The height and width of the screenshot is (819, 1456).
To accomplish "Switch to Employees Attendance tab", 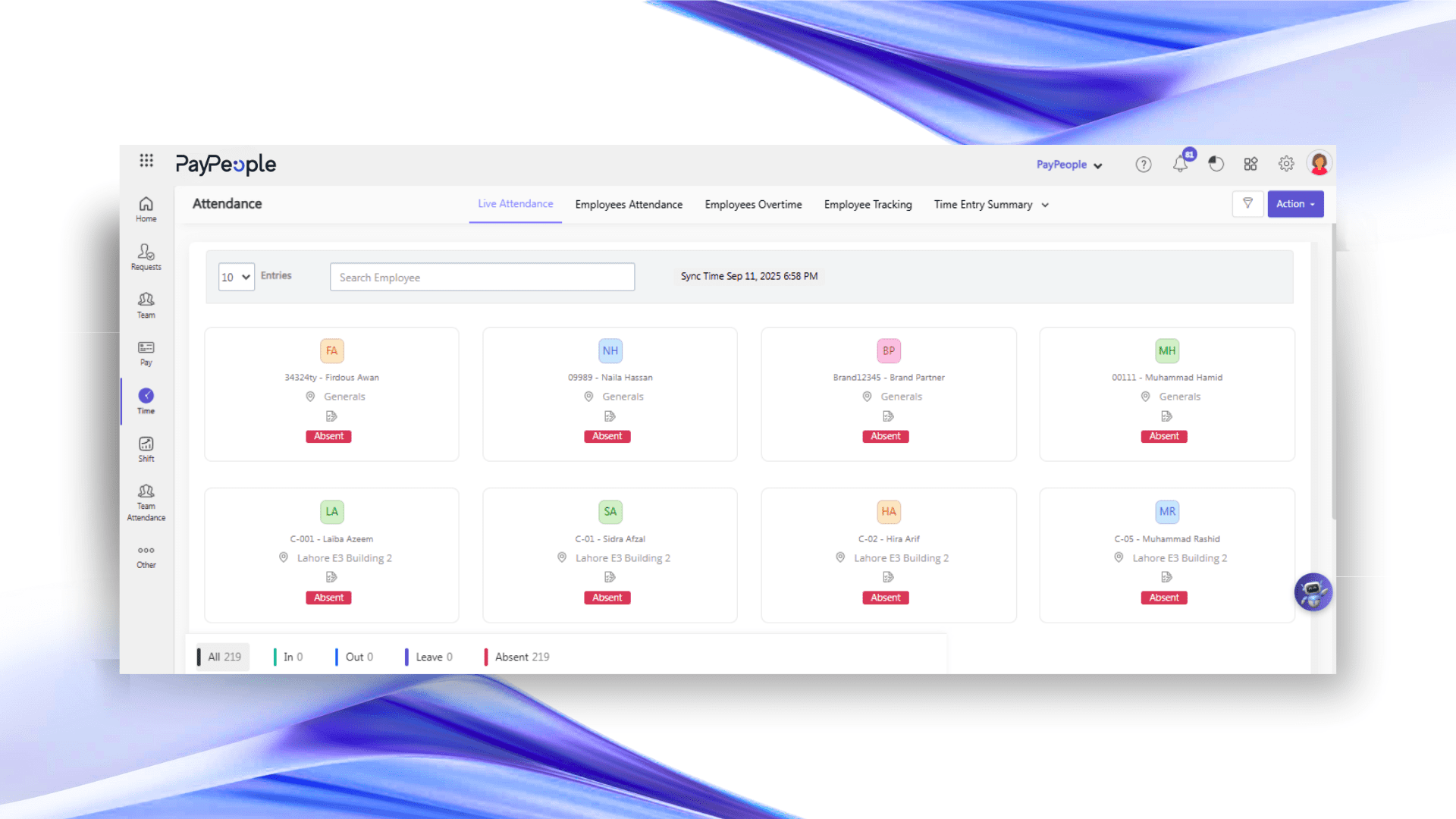I will [x=629, y=205].
